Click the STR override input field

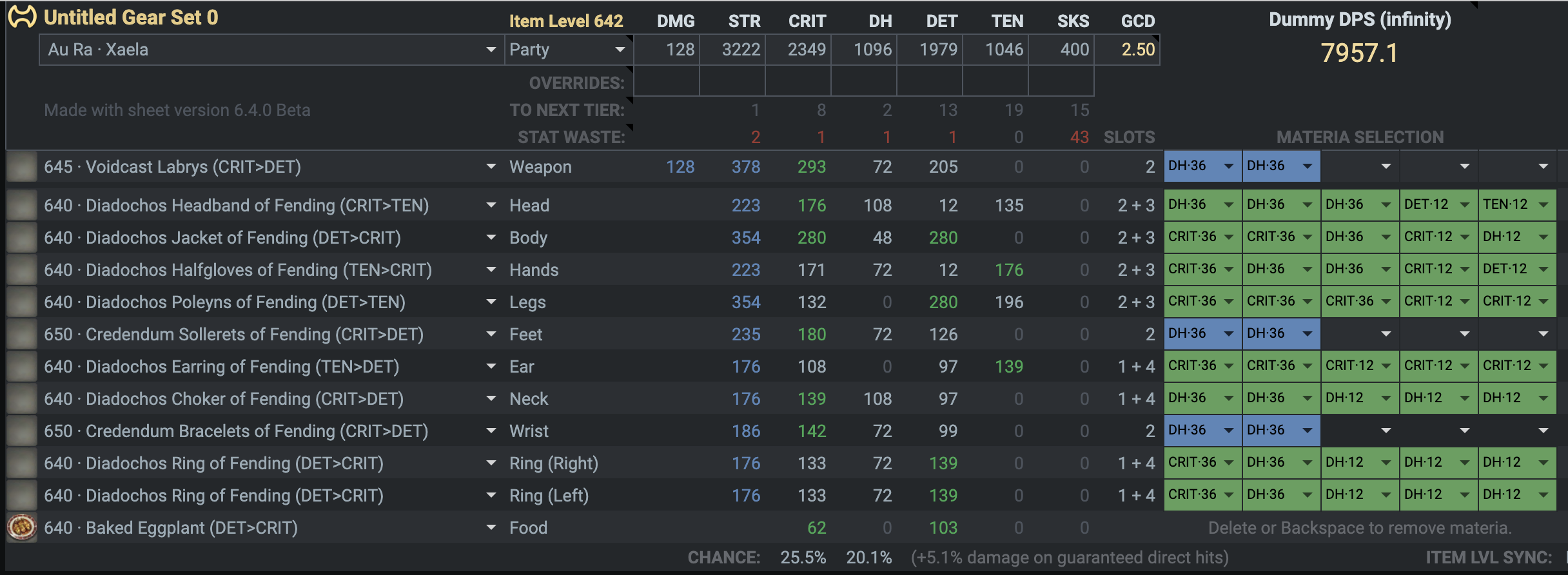click(732, 83)
